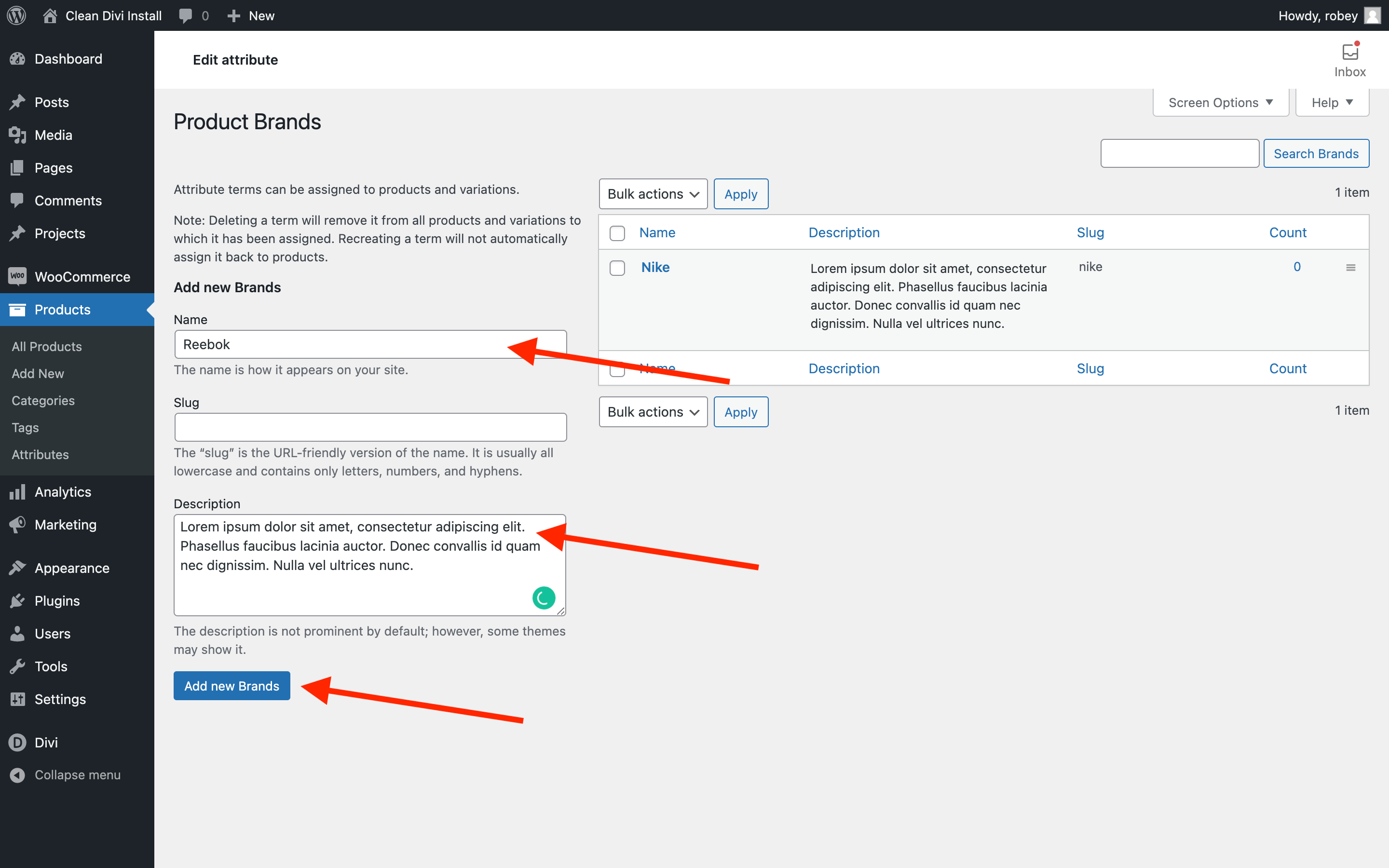
Task: Click the Products archive icon
Action: (x=18, y=310)
